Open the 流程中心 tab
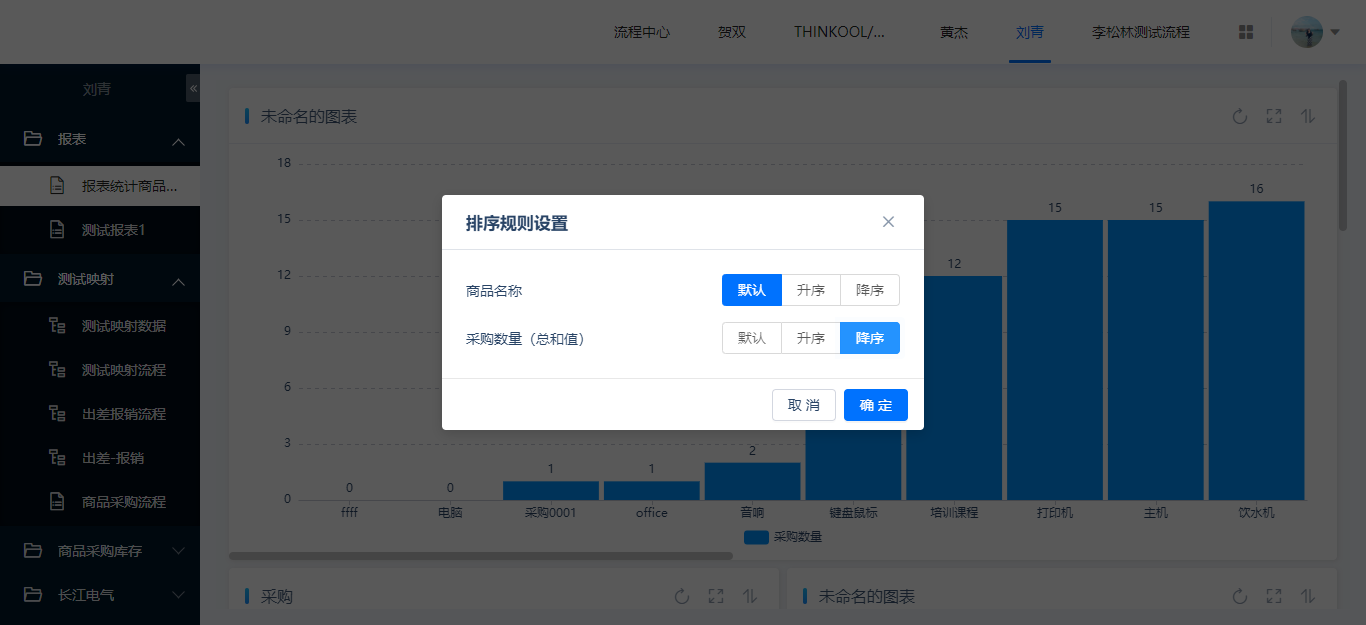This screenshot has height=625, width=1366. pyautogui.click(x=642, y=32)
